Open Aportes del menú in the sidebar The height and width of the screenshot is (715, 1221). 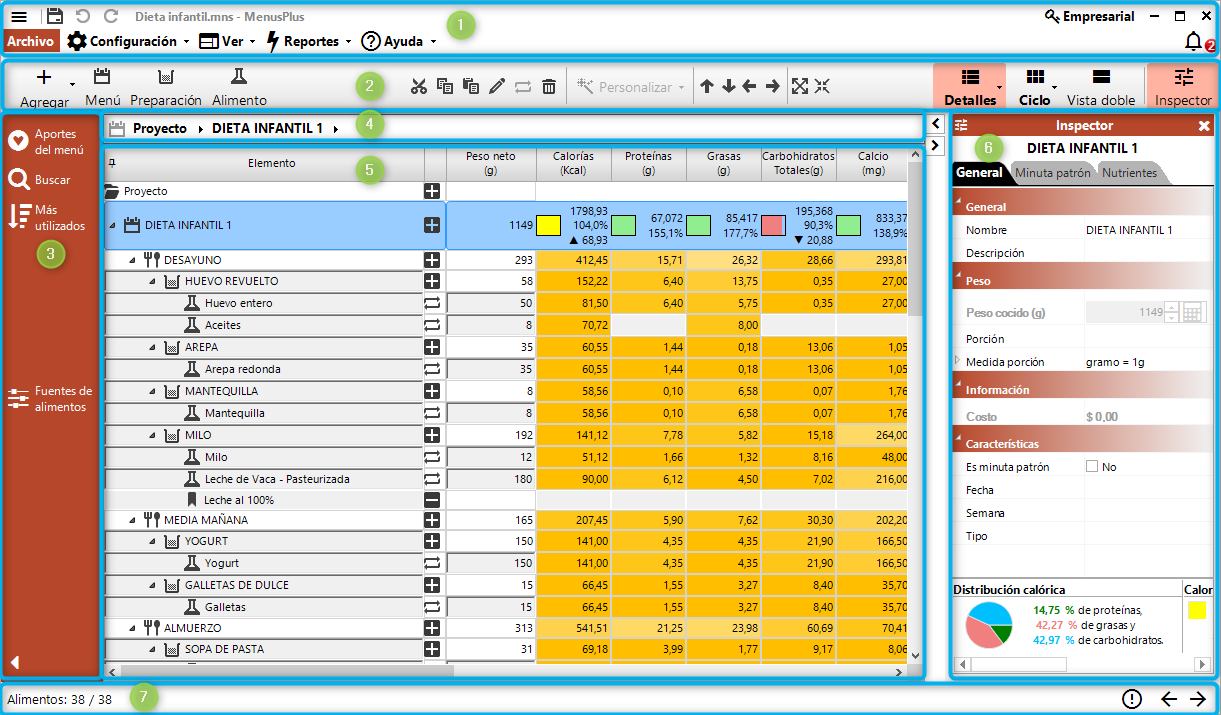coord(50,141)
